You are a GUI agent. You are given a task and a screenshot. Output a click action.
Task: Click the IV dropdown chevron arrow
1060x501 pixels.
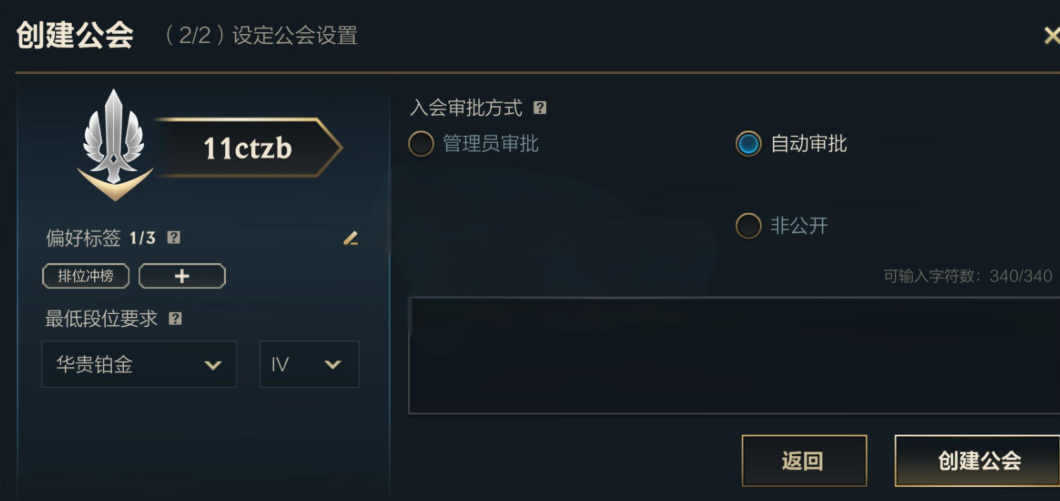332,365
